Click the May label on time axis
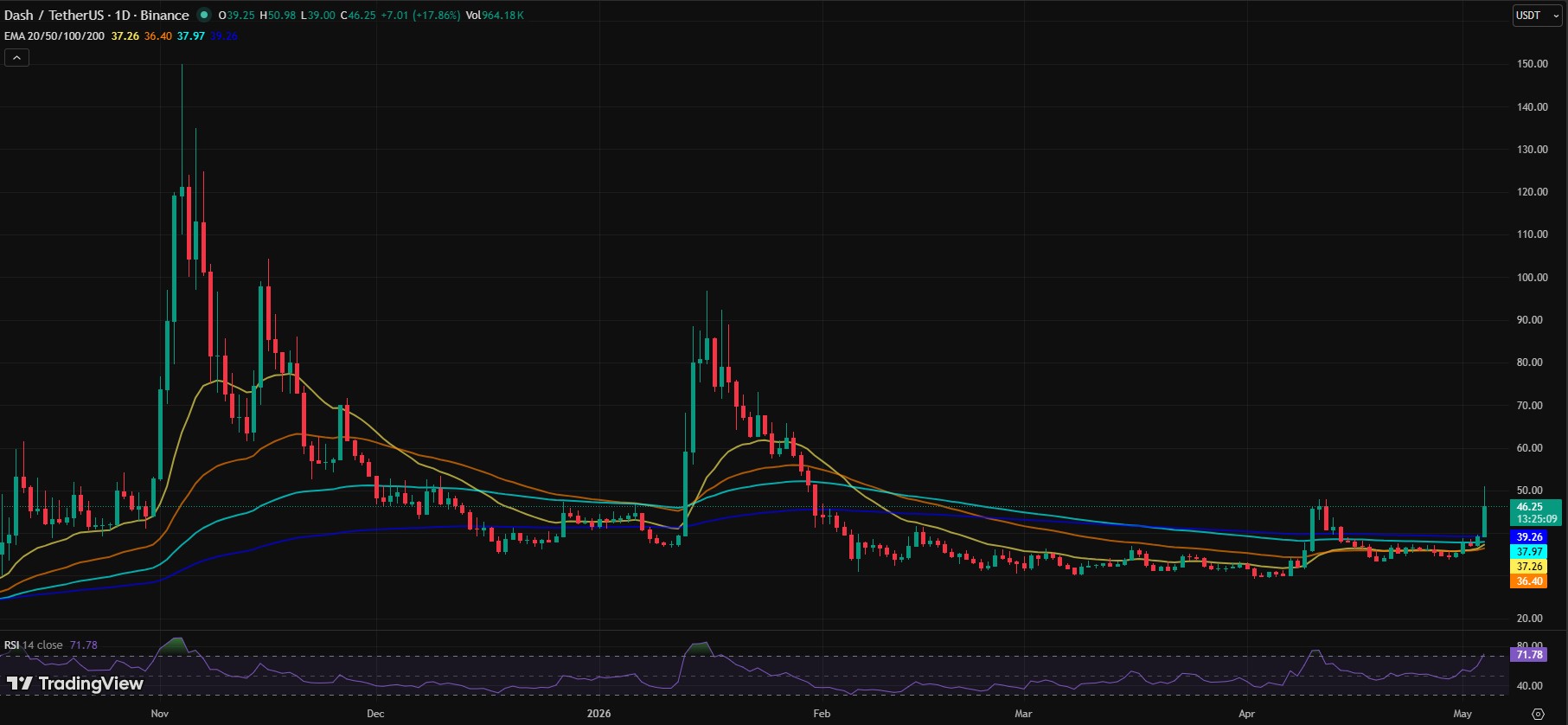Screen dimensions: 1568x725 pyautogui.click(x=1462, y=714)
